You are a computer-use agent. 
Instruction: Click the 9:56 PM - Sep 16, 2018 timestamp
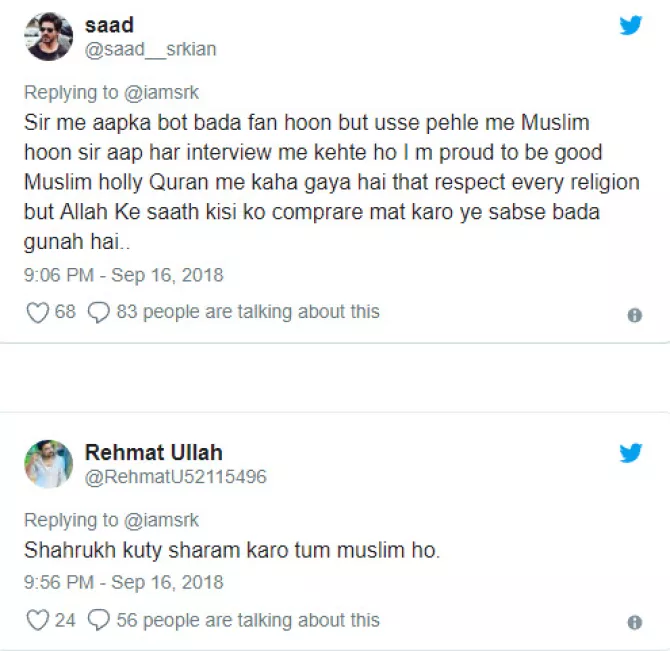pos(123,582)
